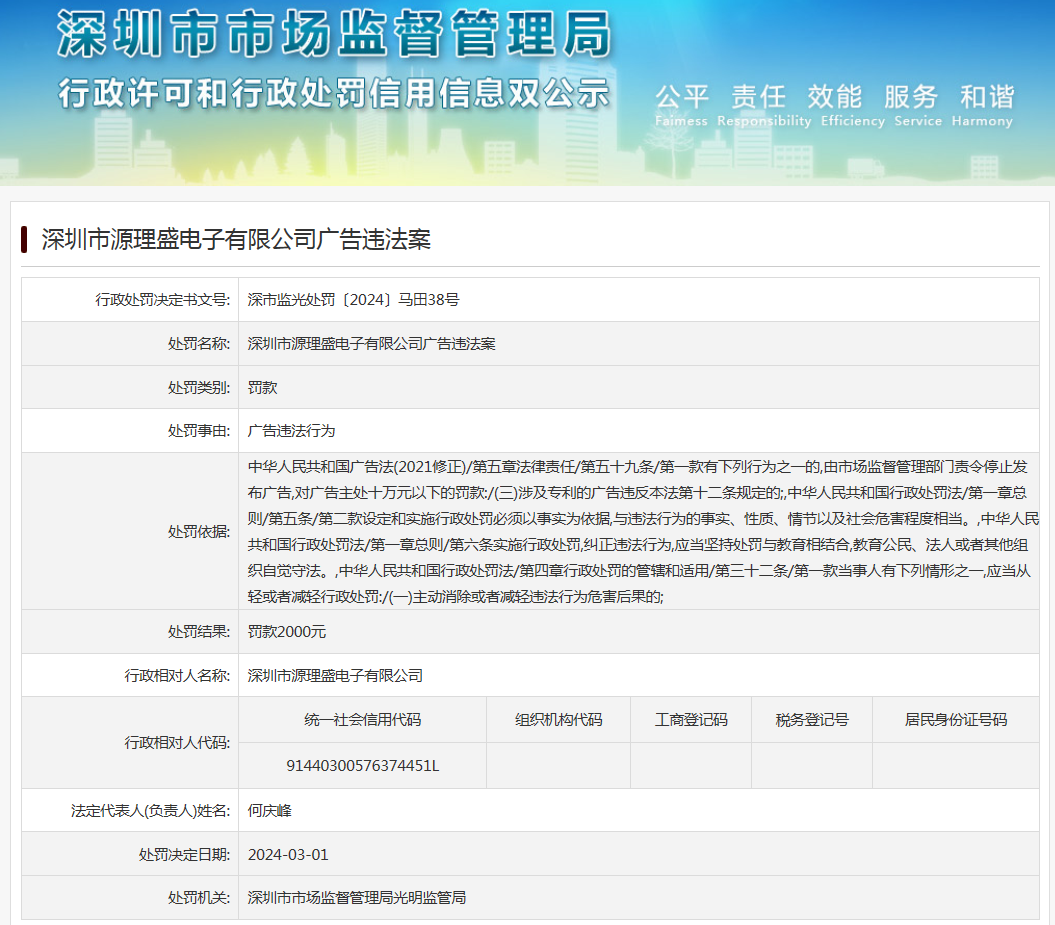Click the banner slogan 和谐 Harmony
Screen dimensions: 1055x925
point(983,106)
